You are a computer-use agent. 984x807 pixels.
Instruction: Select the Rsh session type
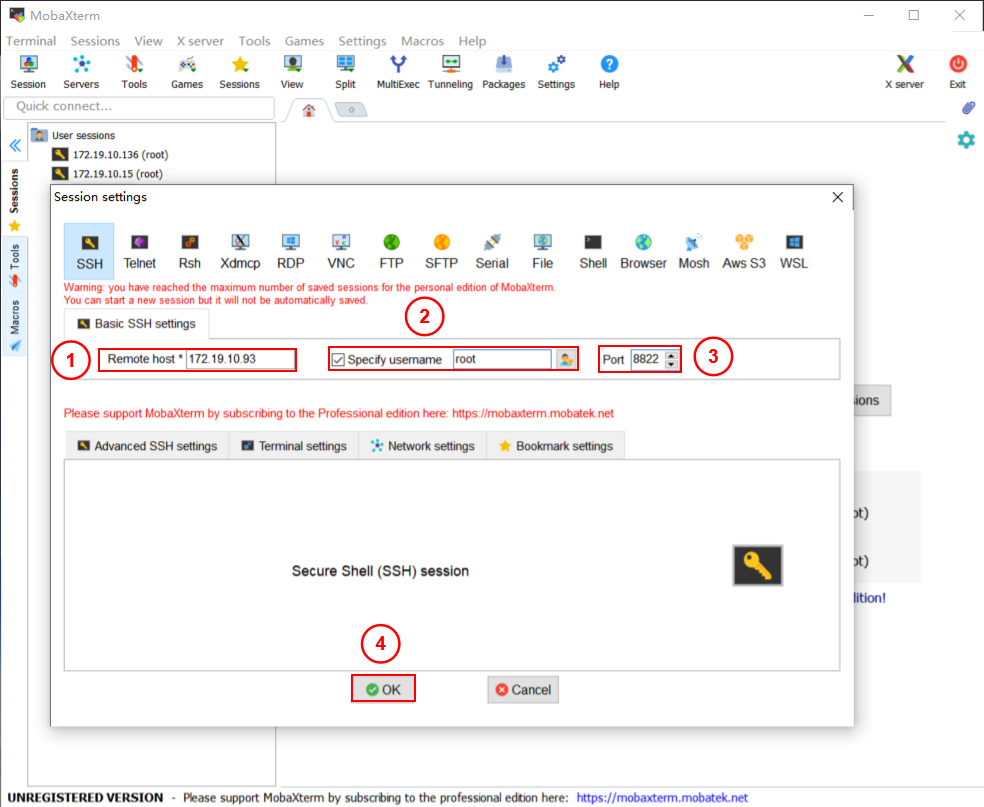(x=190, y=251)
